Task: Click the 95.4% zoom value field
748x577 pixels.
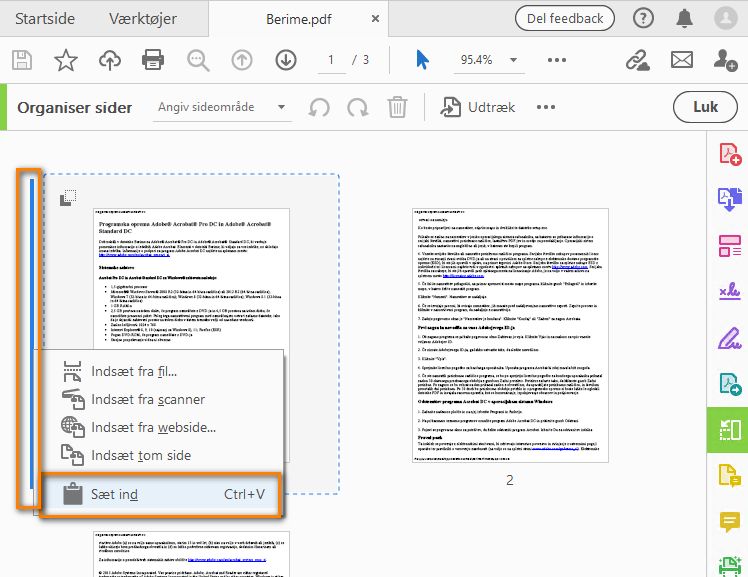Action: point(476,60)
